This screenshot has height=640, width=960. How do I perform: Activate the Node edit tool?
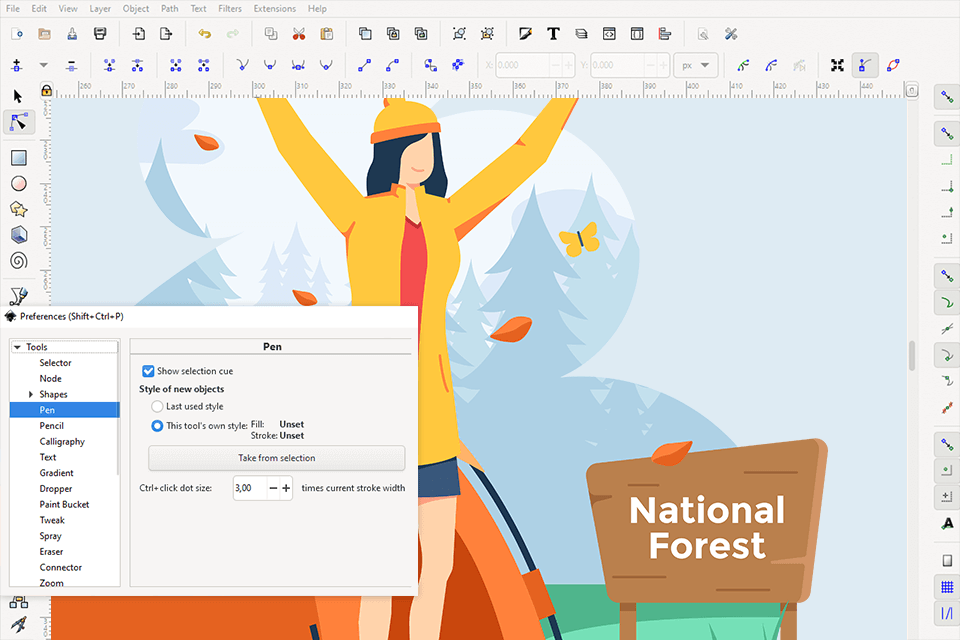pyautogui.click(x=18, y=122)
